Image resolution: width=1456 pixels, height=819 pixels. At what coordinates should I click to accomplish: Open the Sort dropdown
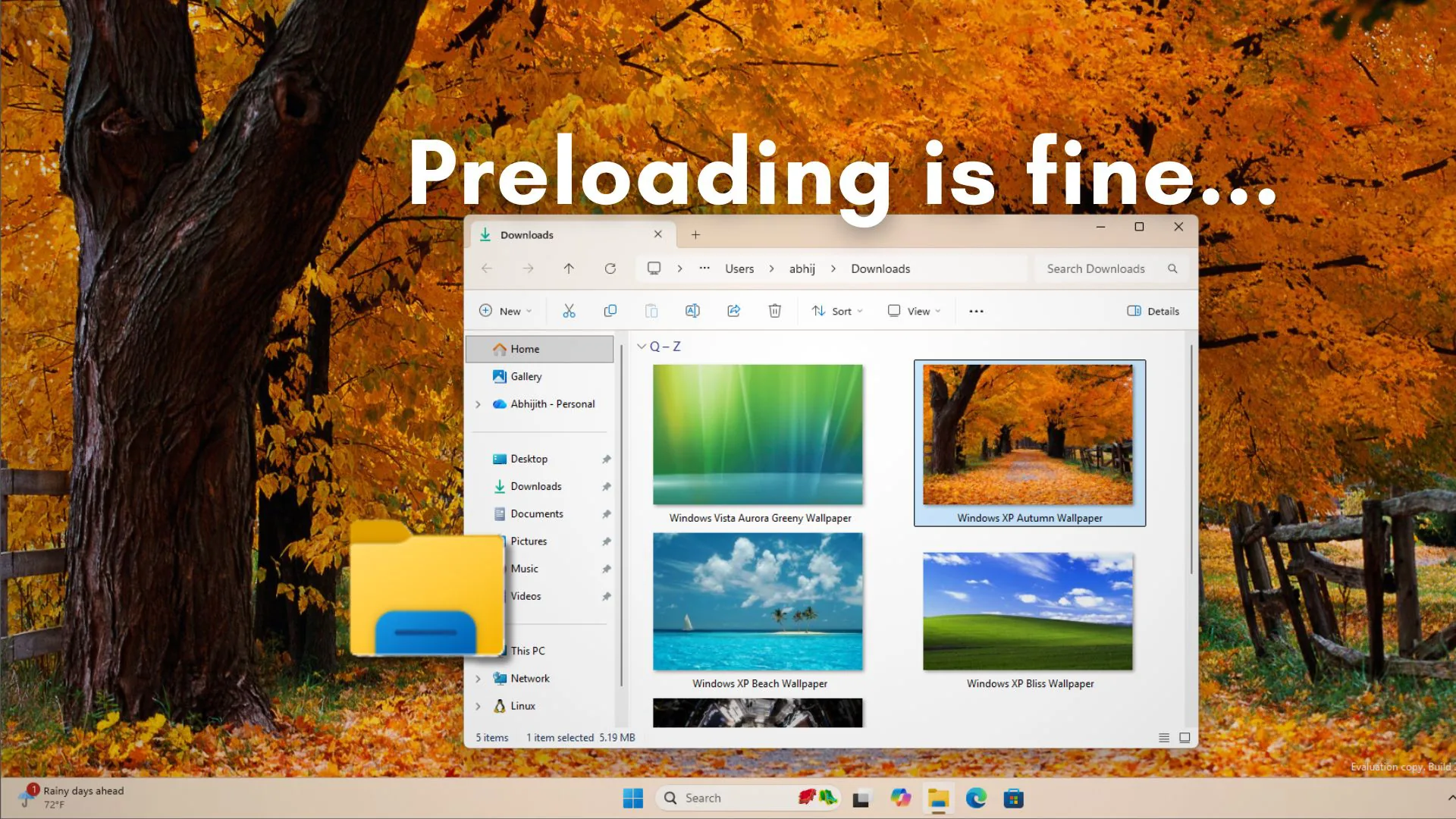click(837, 311)
